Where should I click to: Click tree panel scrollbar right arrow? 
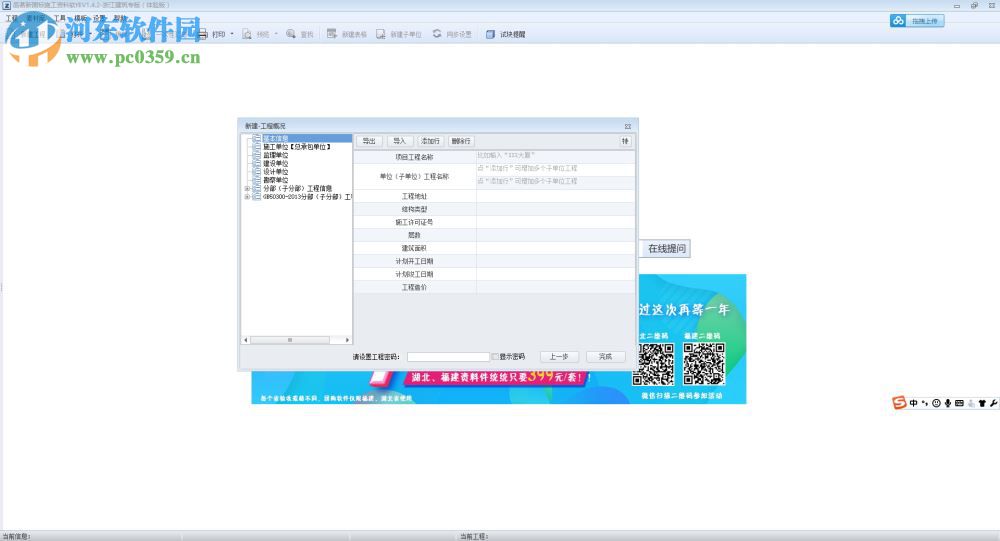tap(347, 340)
